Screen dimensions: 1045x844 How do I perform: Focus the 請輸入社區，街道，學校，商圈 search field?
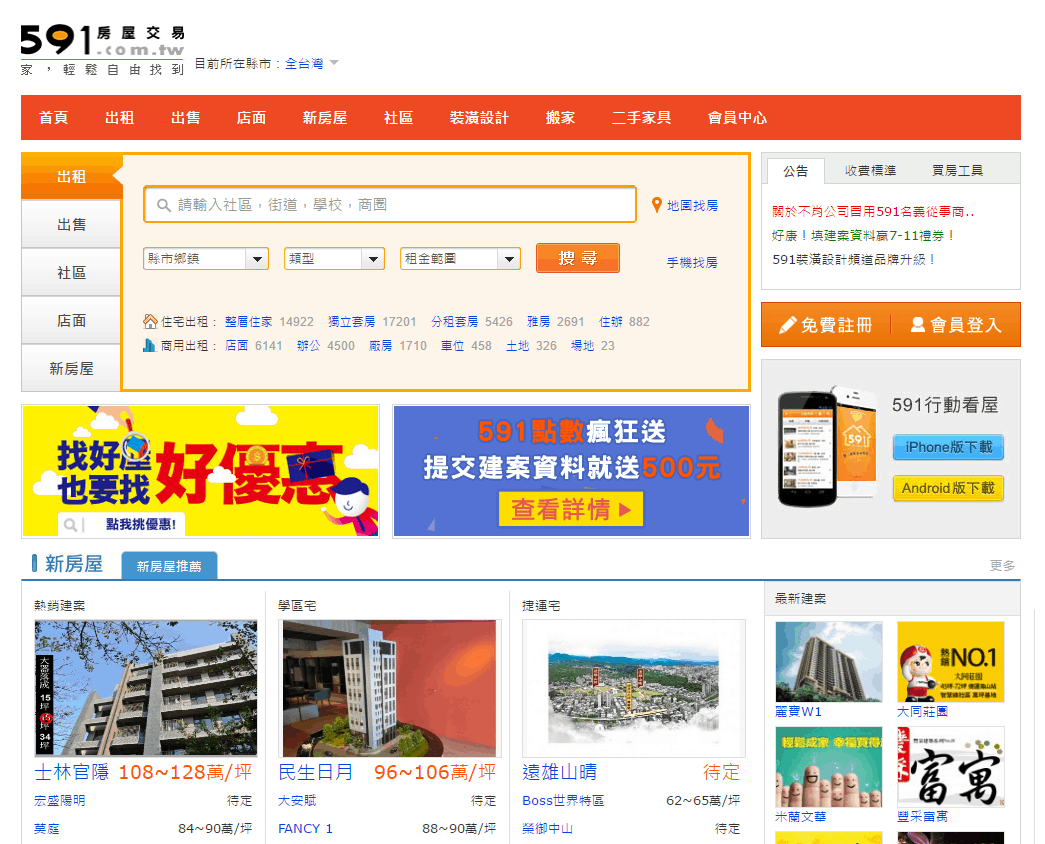click(x=390, y=204)
